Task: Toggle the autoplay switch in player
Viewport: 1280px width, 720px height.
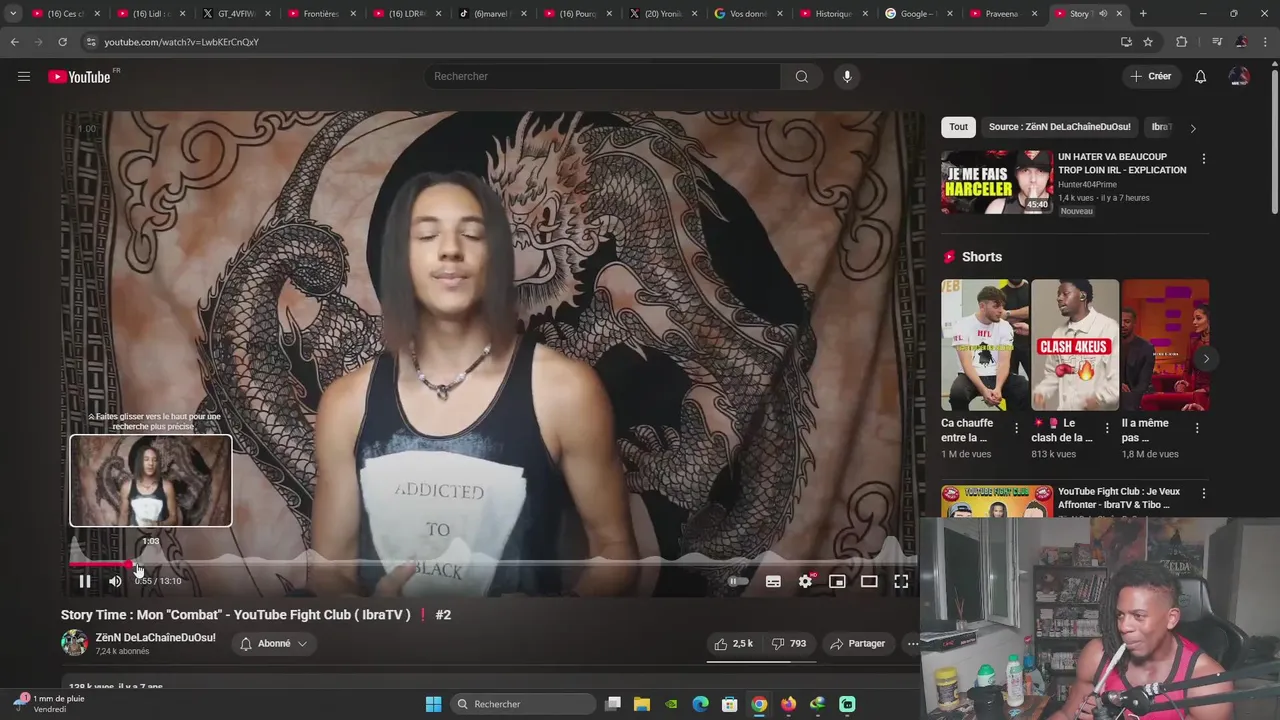Action: tap(738, 581)
